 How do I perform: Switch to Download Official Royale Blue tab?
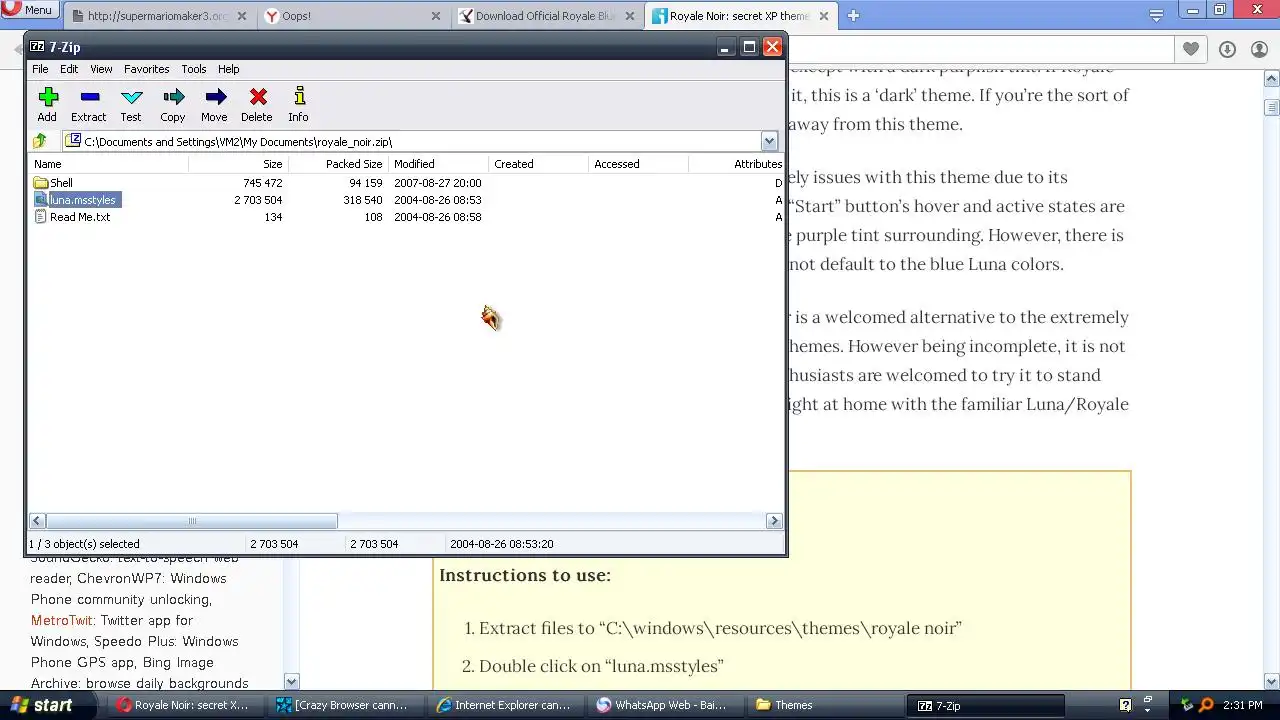point(548,16)
